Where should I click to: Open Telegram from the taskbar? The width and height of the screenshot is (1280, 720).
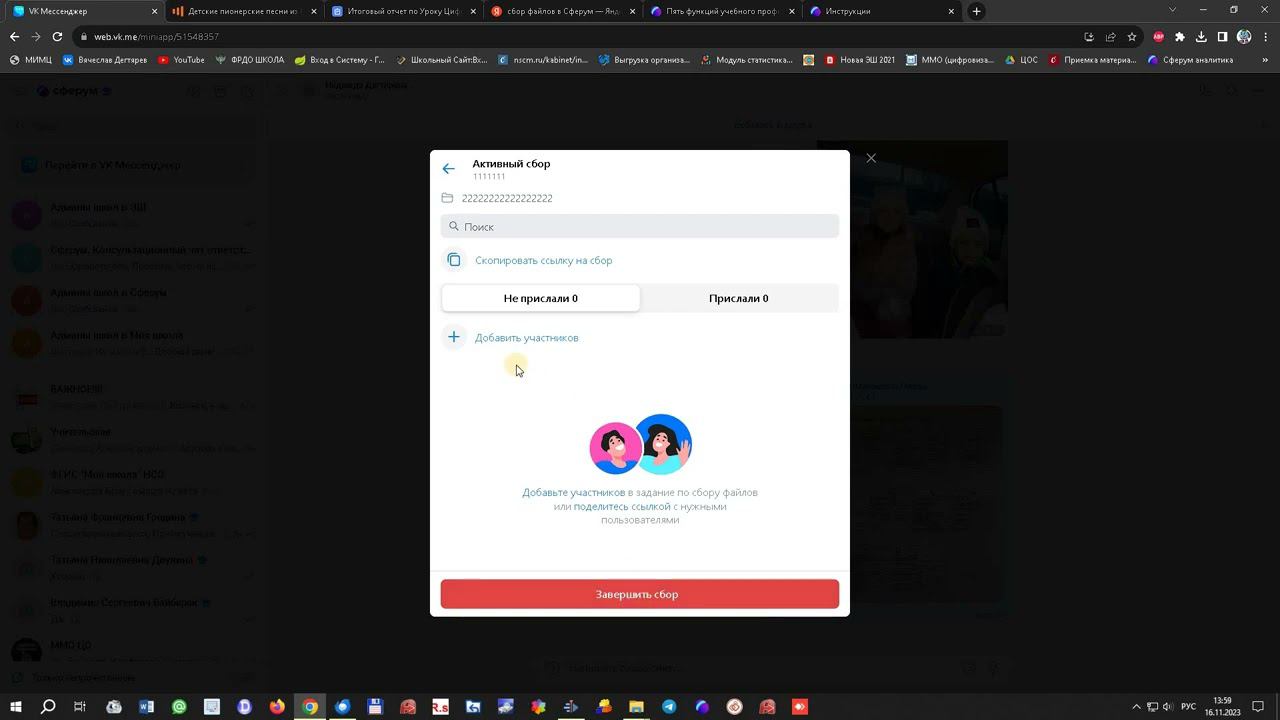(x=669, y=707)
